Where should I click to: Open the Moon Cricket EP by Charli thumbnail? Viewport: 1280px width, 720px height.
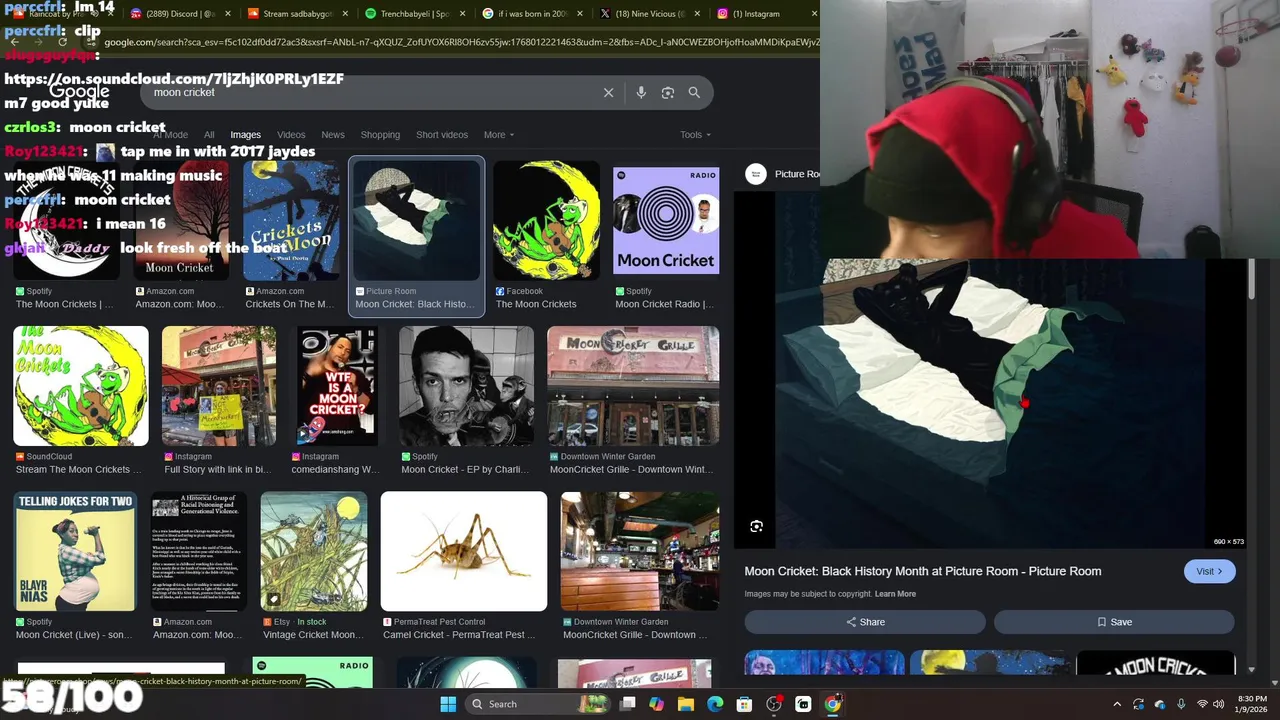point(466,386)
